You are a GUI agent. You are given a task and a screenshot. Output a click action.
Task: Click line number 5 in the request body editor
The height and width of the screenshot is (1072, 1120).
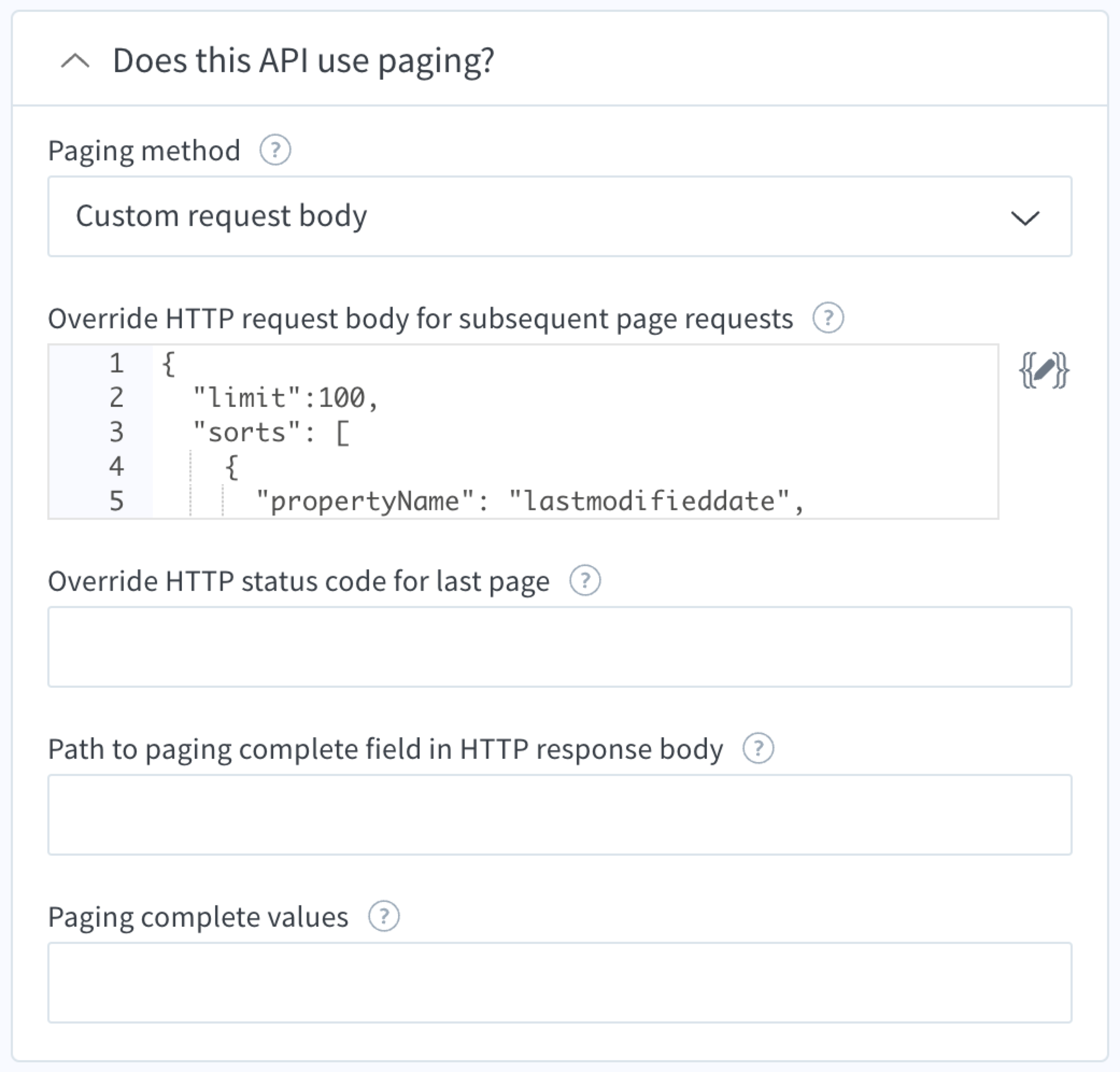(116, 502)
